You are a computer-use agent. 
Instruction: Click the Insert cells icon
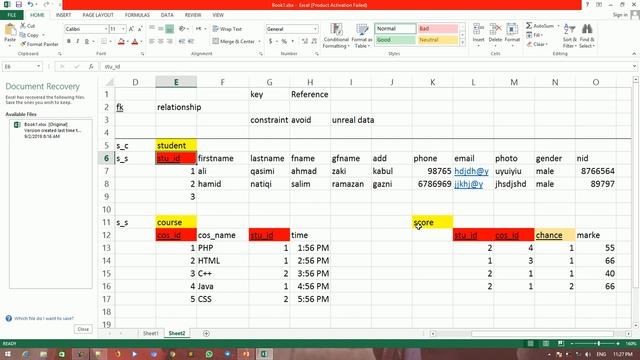click(x=478, y=29)
